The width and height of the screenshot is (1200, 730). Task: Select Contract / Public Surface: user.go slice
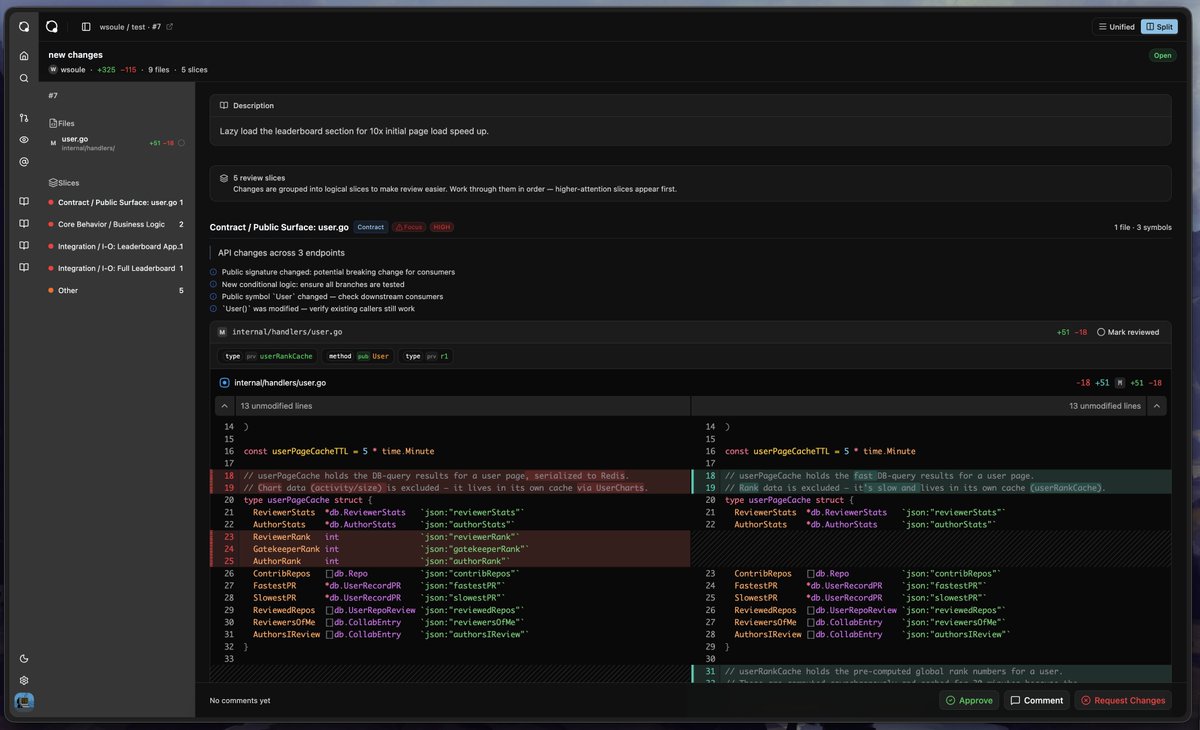pos(115,203)
